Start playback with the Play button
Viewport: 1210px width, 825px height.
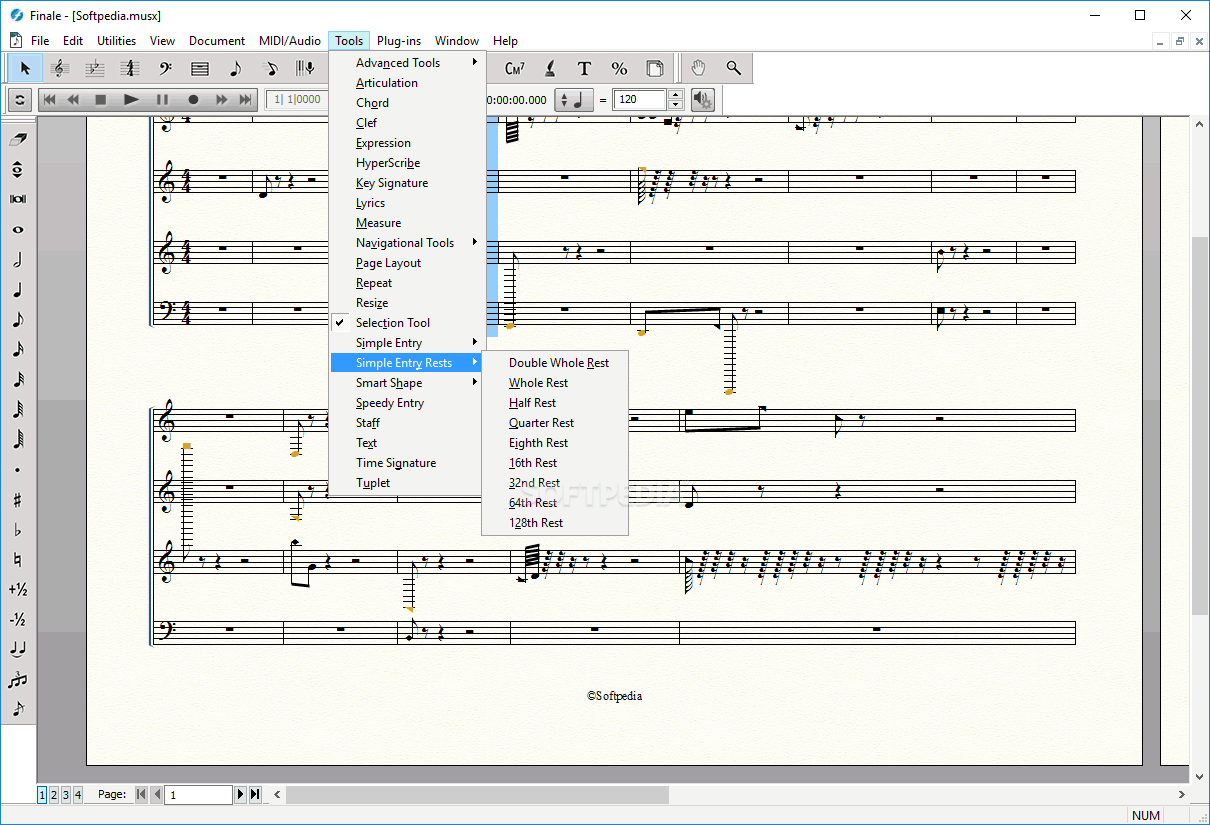point(131,100)
